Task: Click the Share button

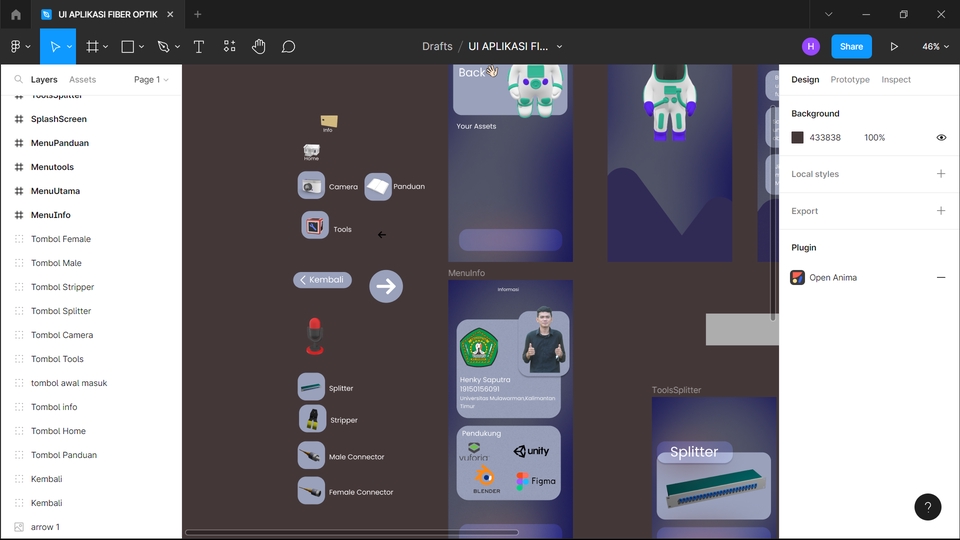Action: point(851,47)
